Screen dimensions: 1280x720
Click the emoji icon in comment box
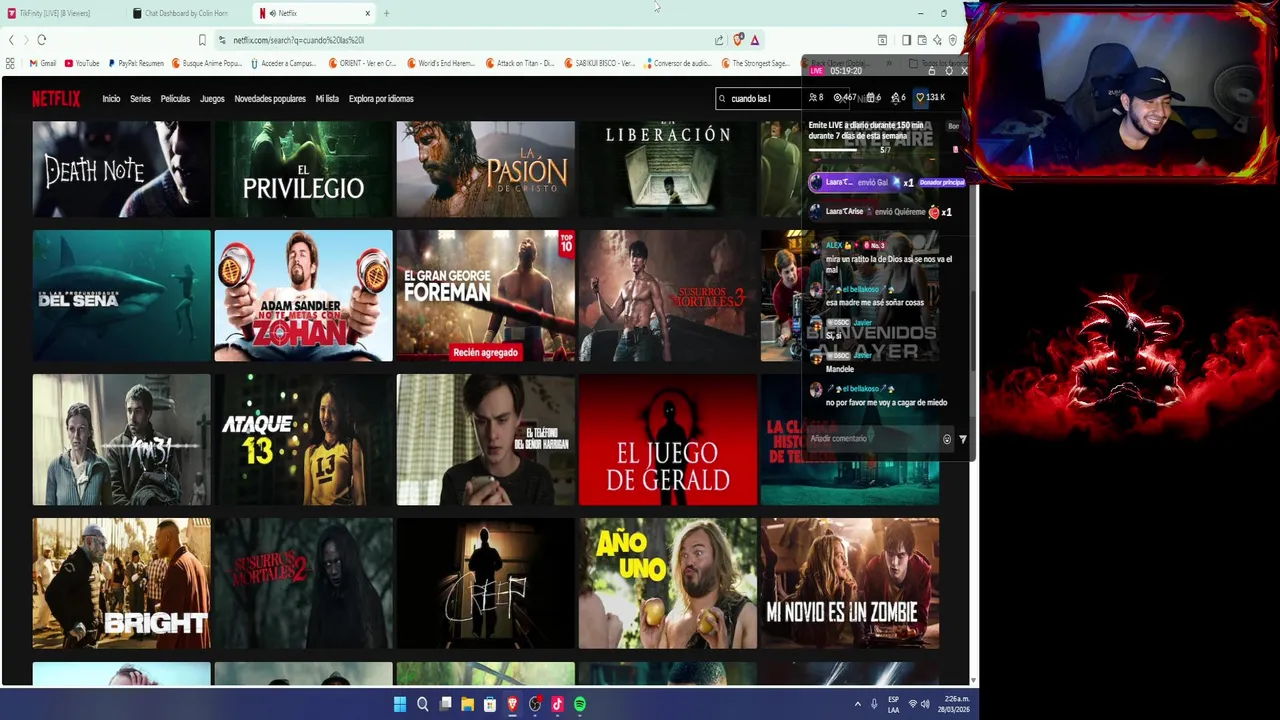point(946,439)
